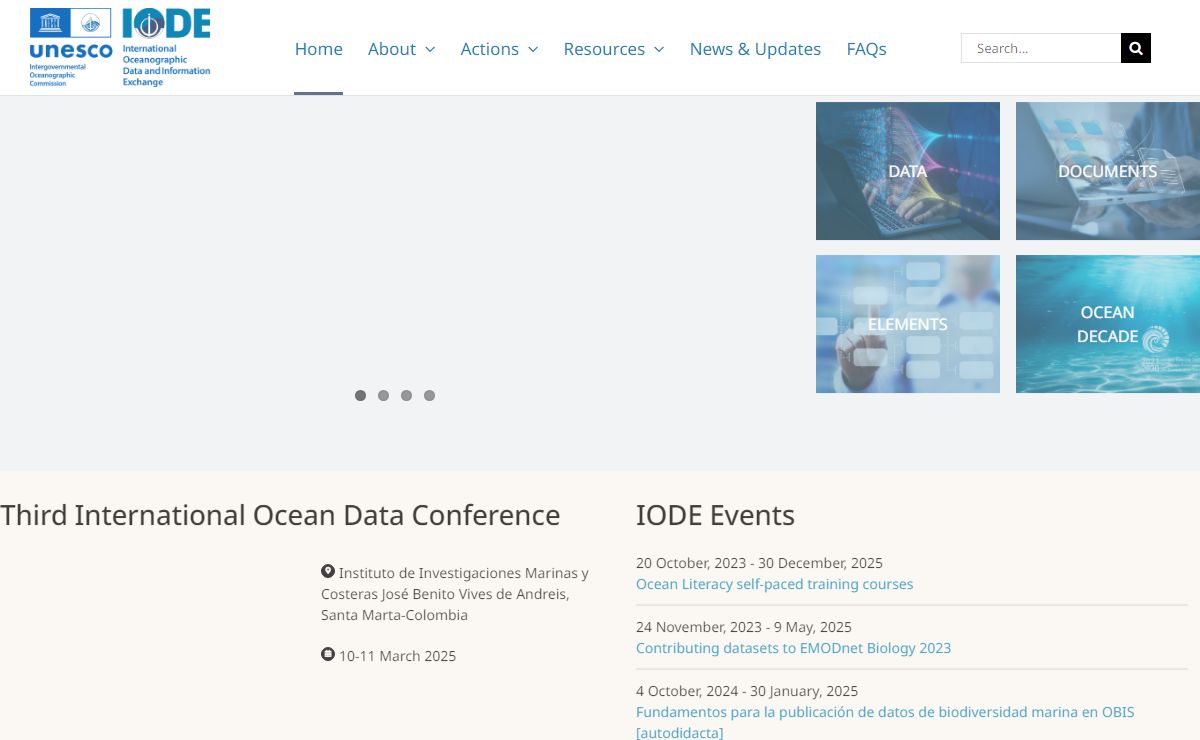The height and width of the screenshot is (740, 1200).
Task: Select the first slider pagination dot
Action: point(360,396)
